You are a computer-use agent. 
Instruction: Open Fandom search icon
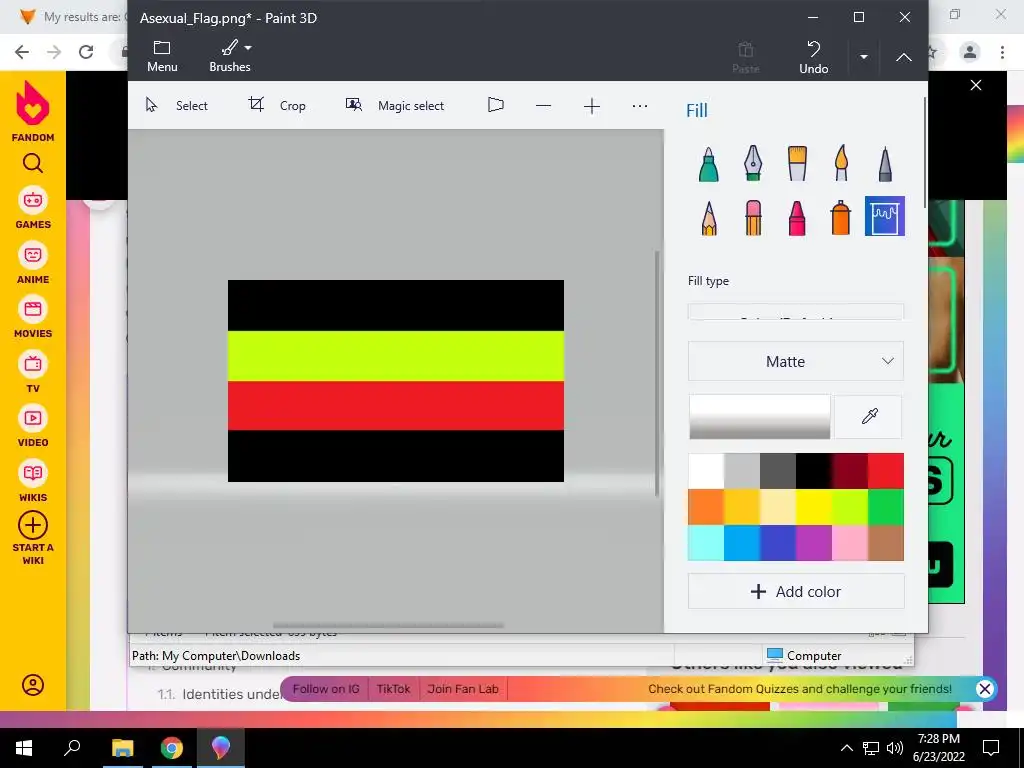(33, 163)
